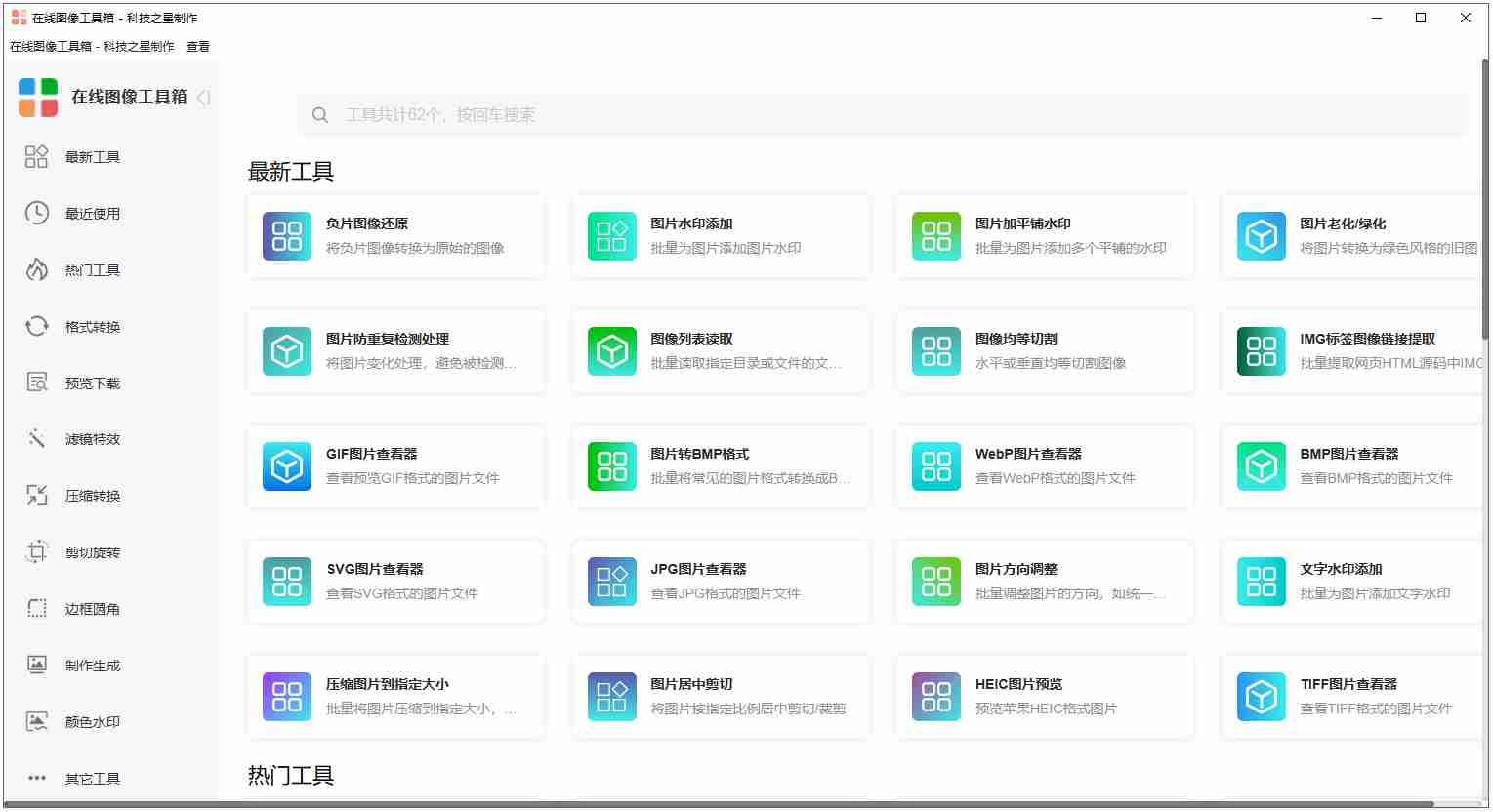Open the HEIC图片预览 tool card
Viewport: 1493px width, 812px height.
pyautogui.click(x=1045, y=696)
